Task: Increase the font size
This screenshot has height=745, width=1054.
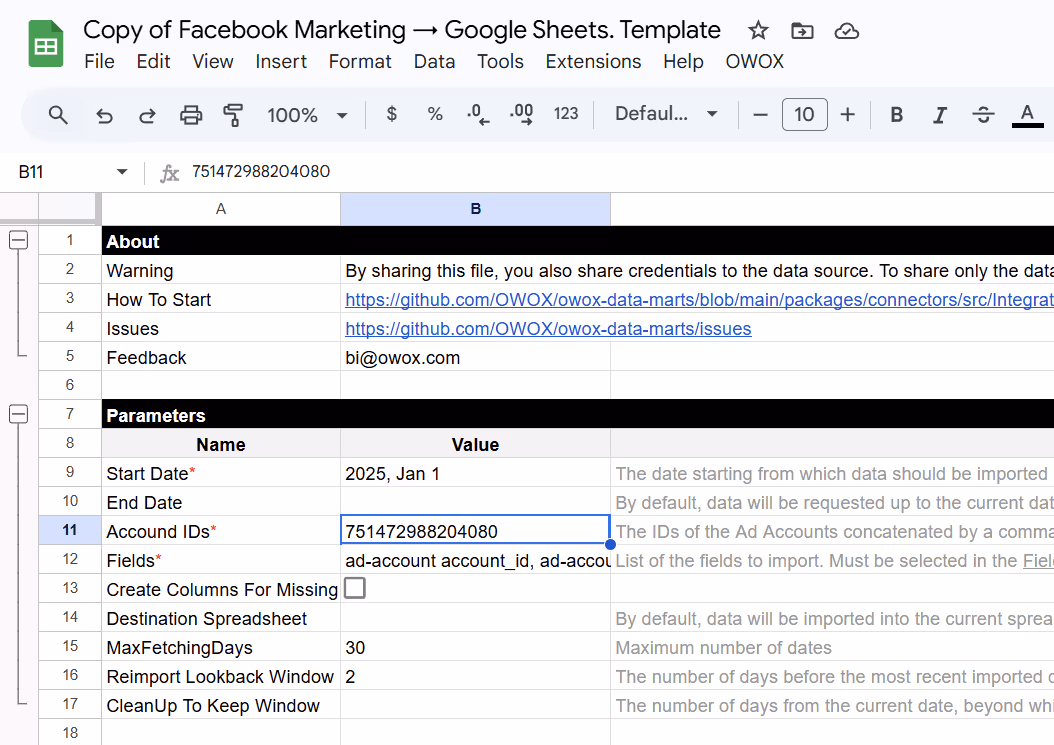Action: (848, 115)
